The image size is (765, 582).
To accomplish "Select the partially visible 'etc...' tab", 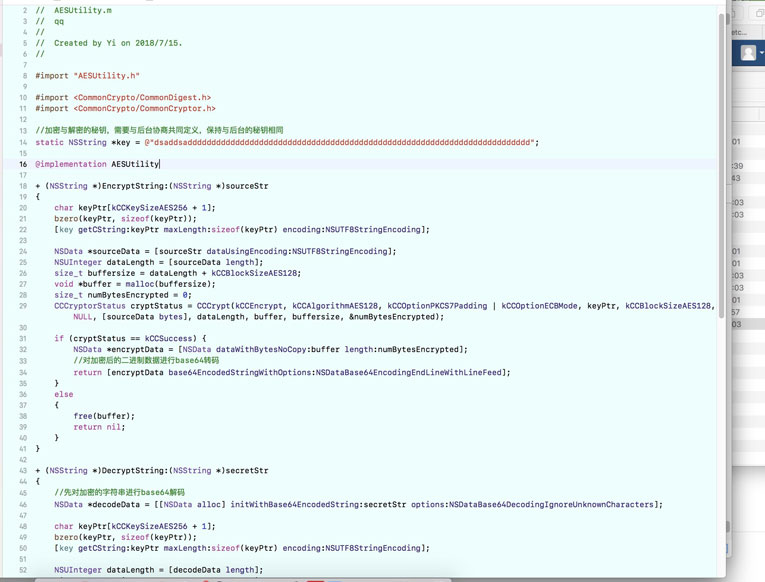I will (x=739, y=32).
